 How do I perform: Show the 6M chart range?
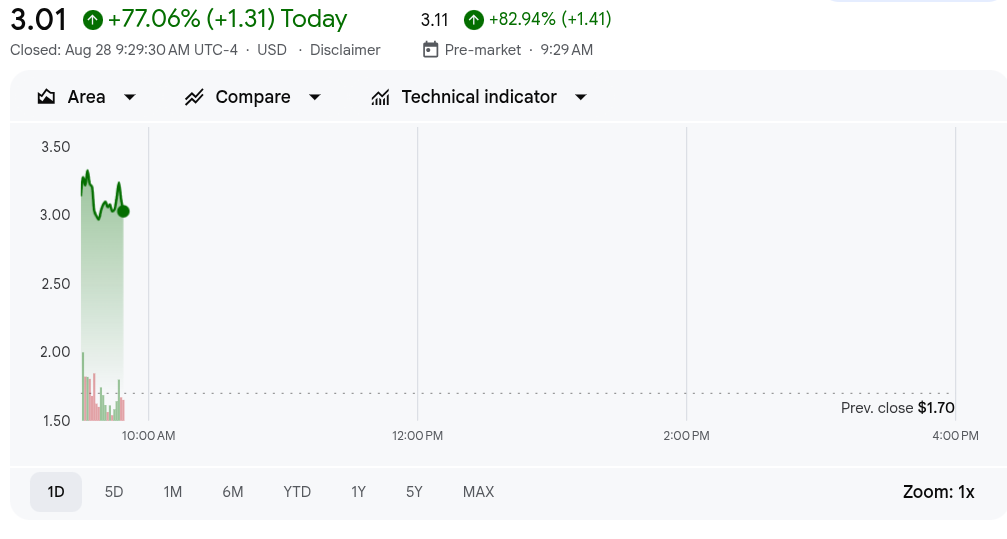tap(233, 492)
